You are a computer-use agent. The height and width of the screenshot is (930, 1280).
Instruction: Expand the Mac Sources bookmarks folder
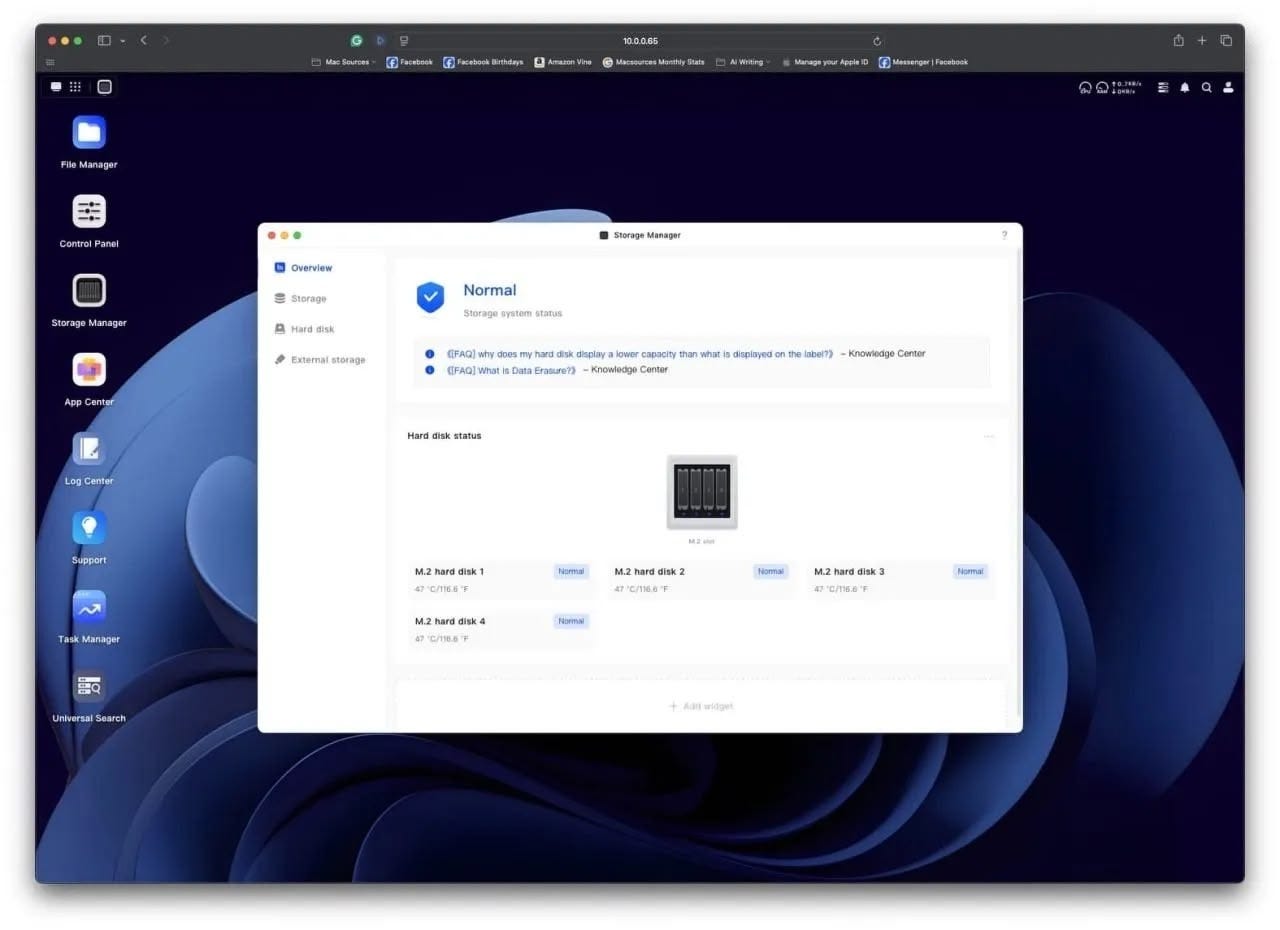[x=343, y=62]
